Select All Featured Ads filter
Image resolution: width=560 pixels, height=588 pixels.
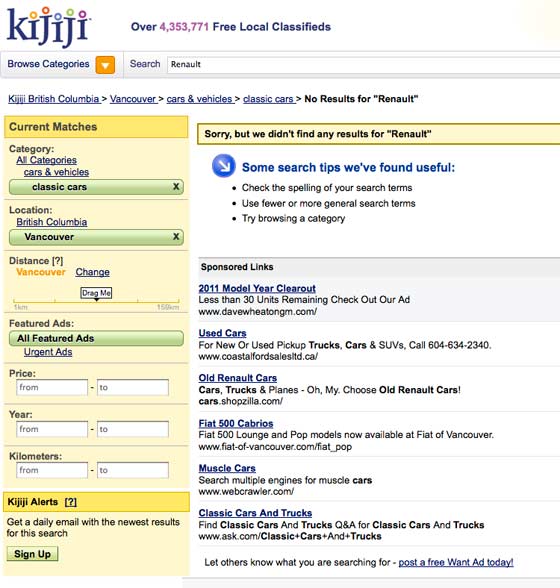pyautogui.click(x=96, y=338)
